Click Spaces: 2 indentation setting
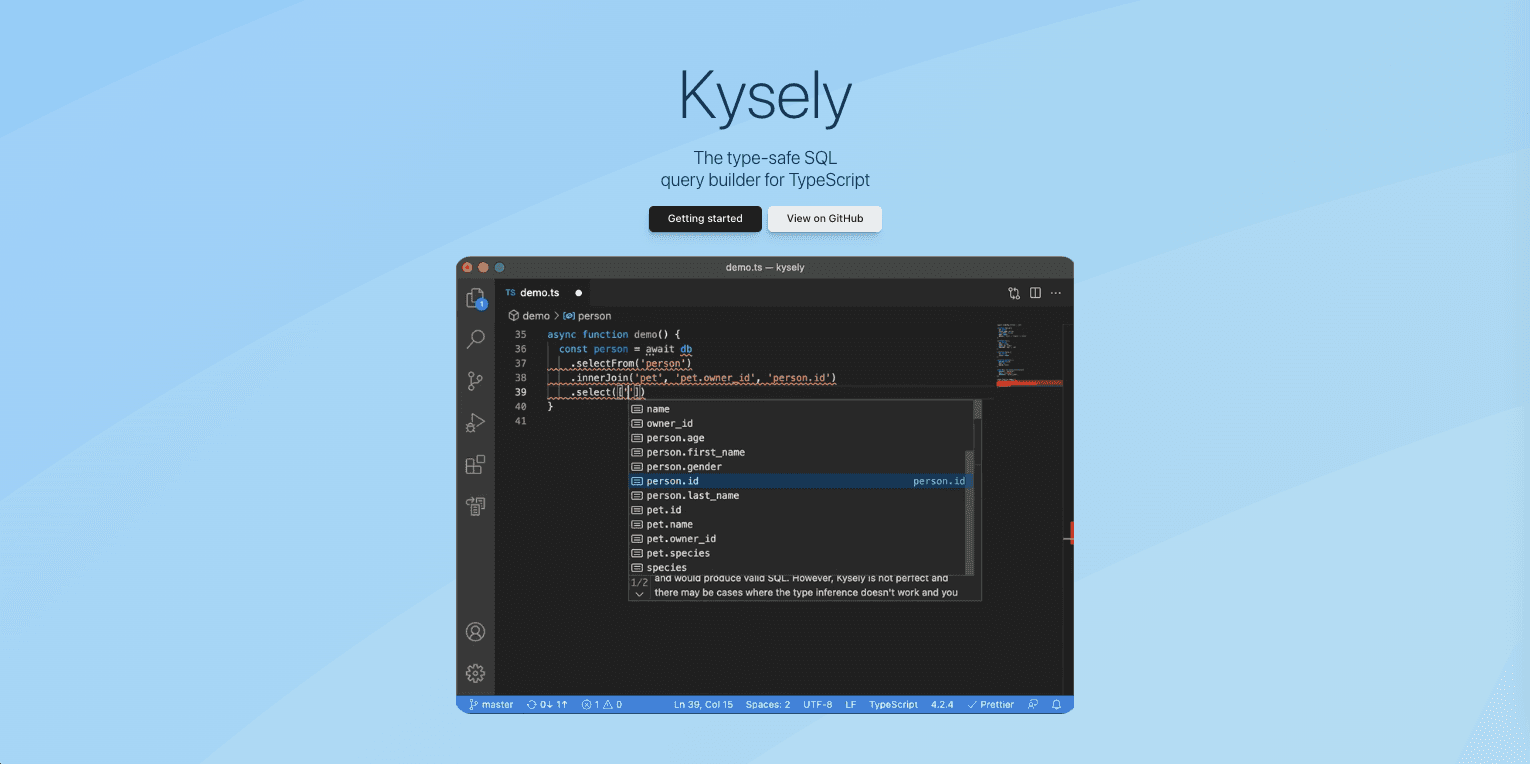The width and height of the screenshot is (1530, 764). (768, 704)
